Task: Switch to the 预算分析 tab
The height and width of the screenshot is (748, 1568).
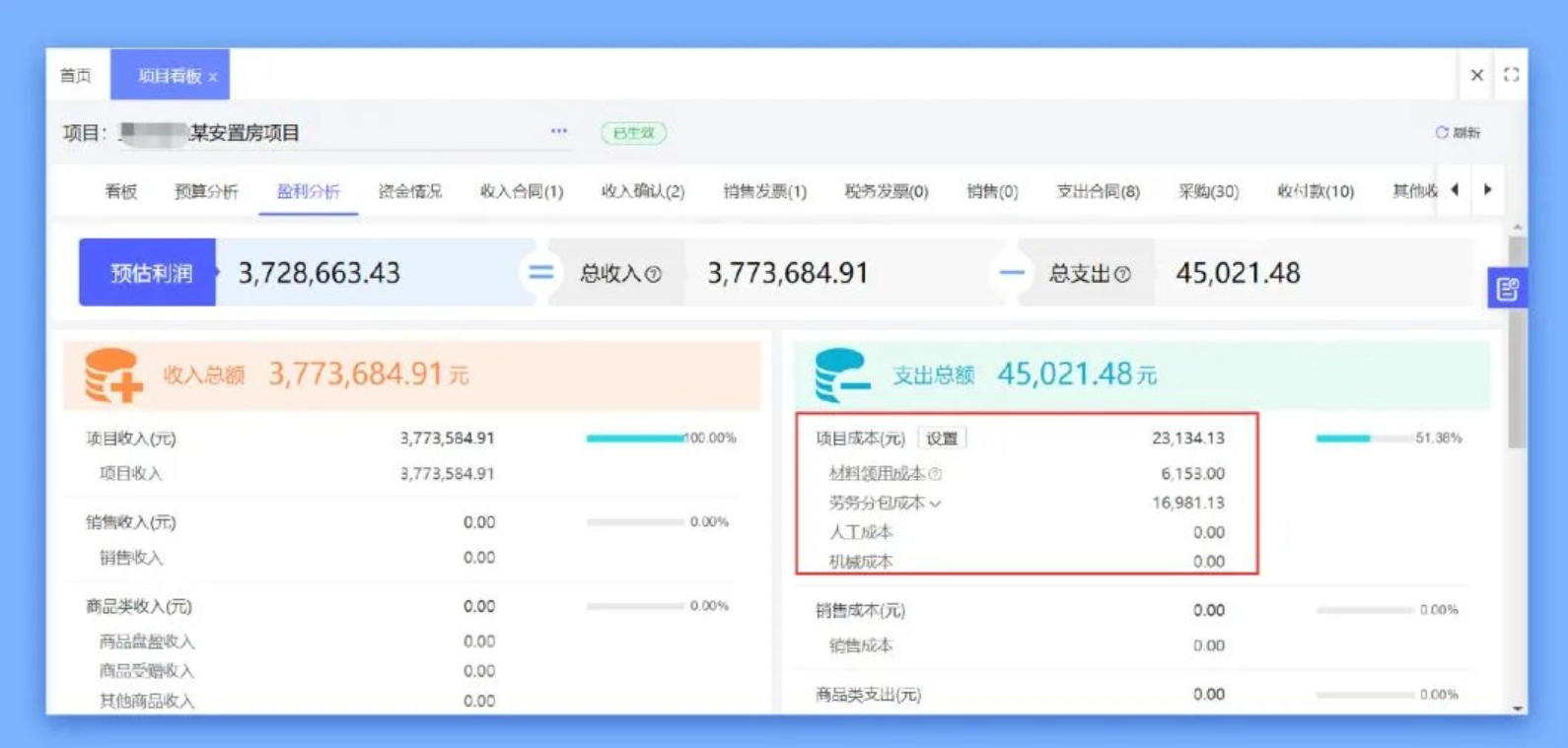Action: coord(206,191)
